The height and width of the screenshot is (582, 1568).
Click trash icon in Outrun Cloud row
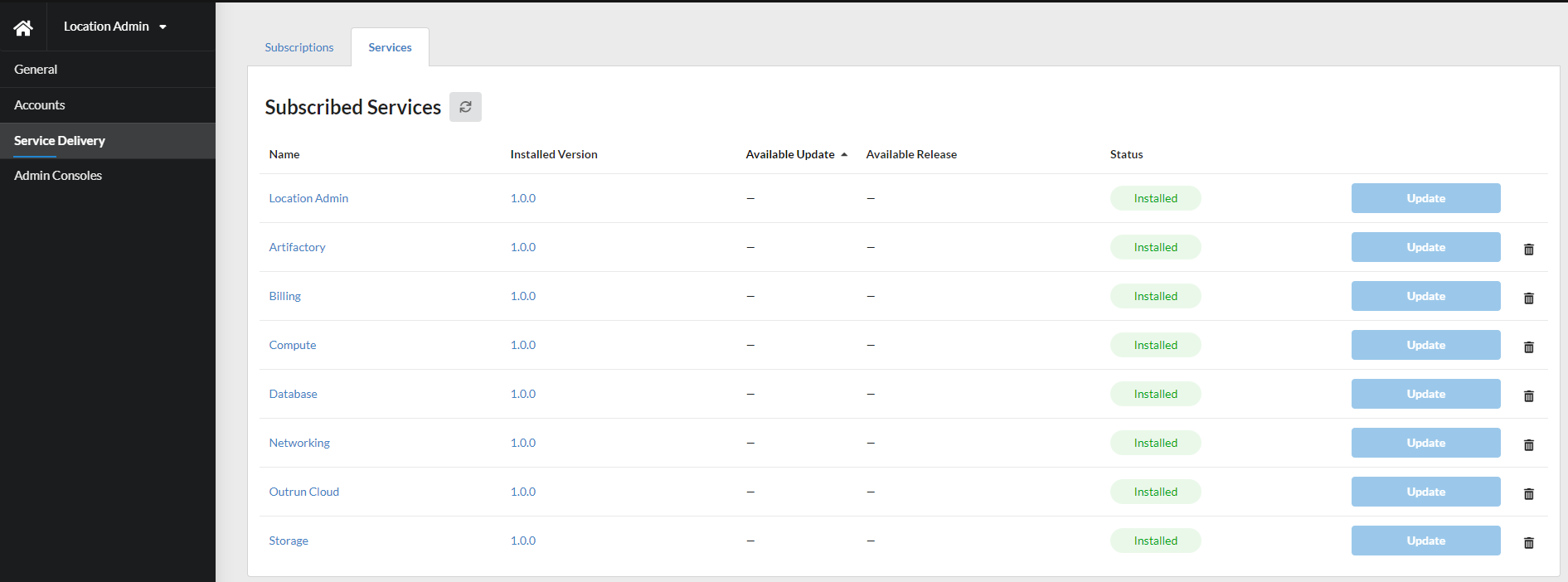point(1528,493)
